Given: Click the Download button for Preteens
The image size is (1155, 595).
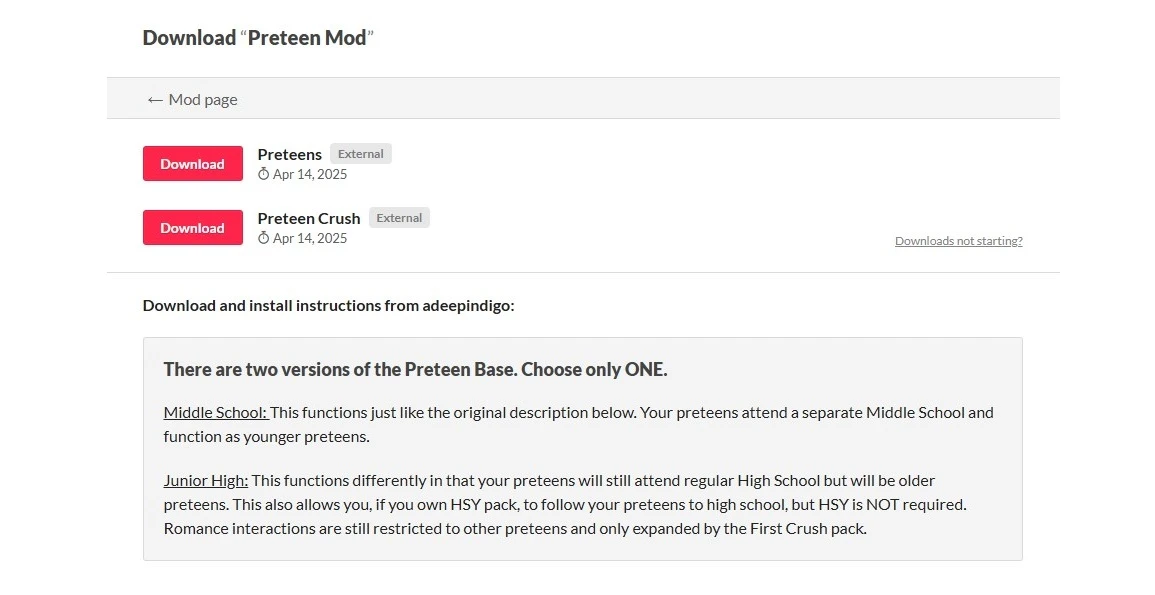Looking at the screenshot, I should pos(192,164).
